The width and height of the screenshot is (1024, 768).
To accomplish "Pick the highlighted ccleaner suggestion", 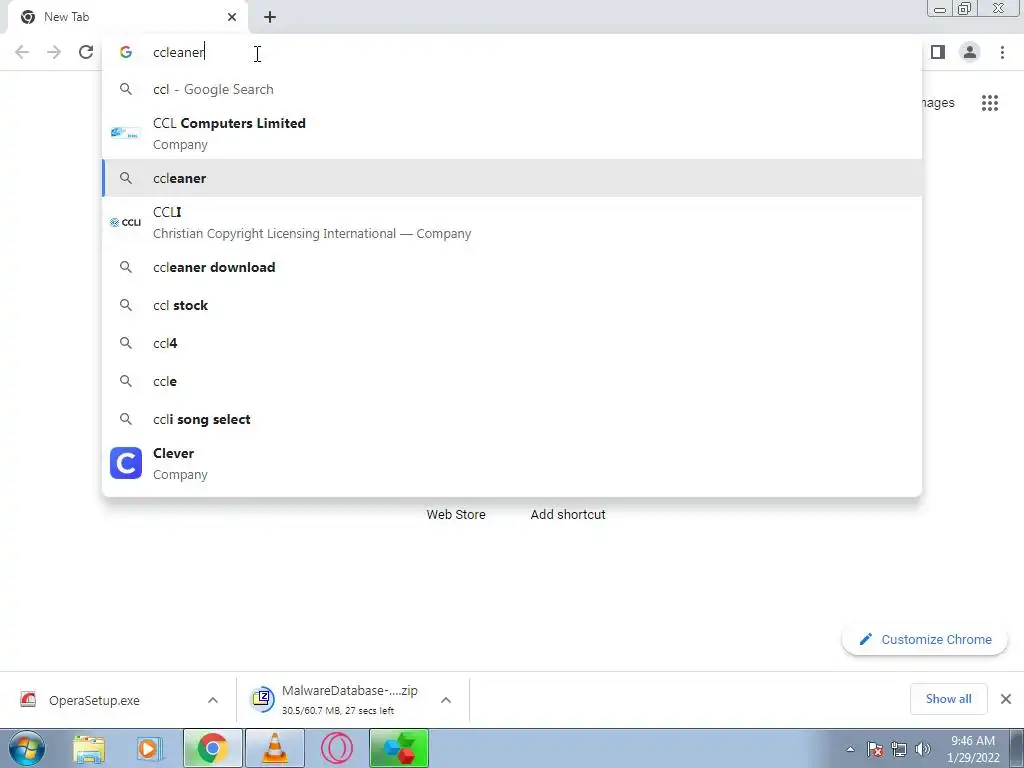I will click(512, 178).
